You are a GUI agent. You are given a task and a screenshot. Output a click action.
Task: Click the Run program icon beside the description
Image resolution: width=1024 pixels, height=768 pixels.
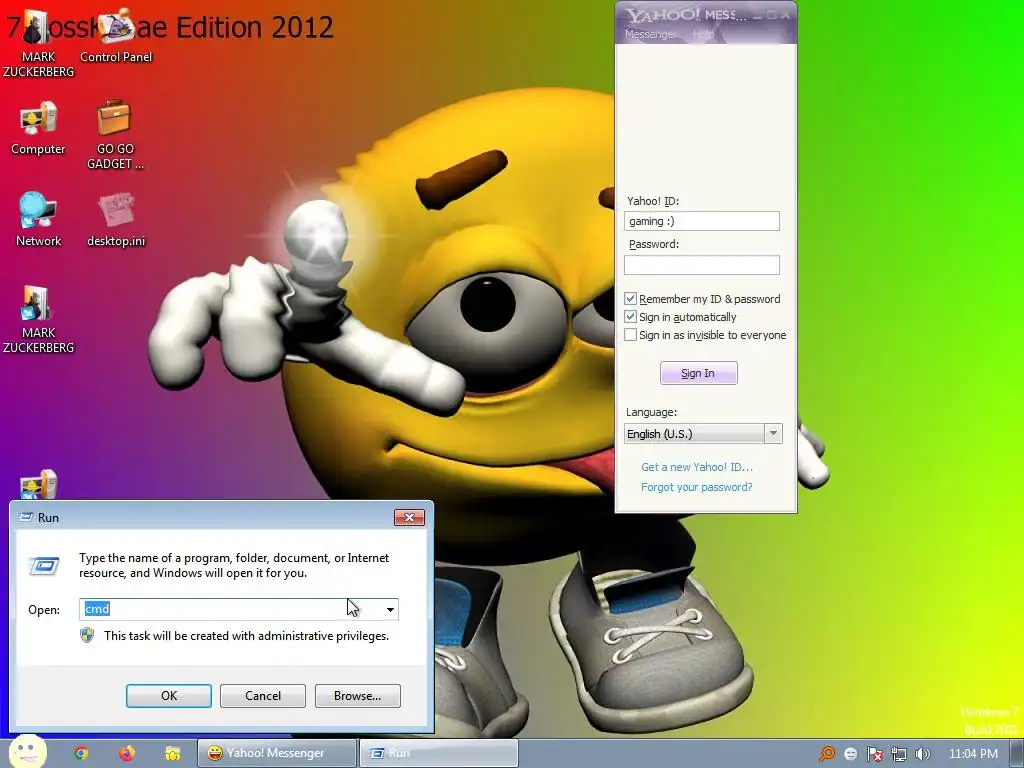44,566
